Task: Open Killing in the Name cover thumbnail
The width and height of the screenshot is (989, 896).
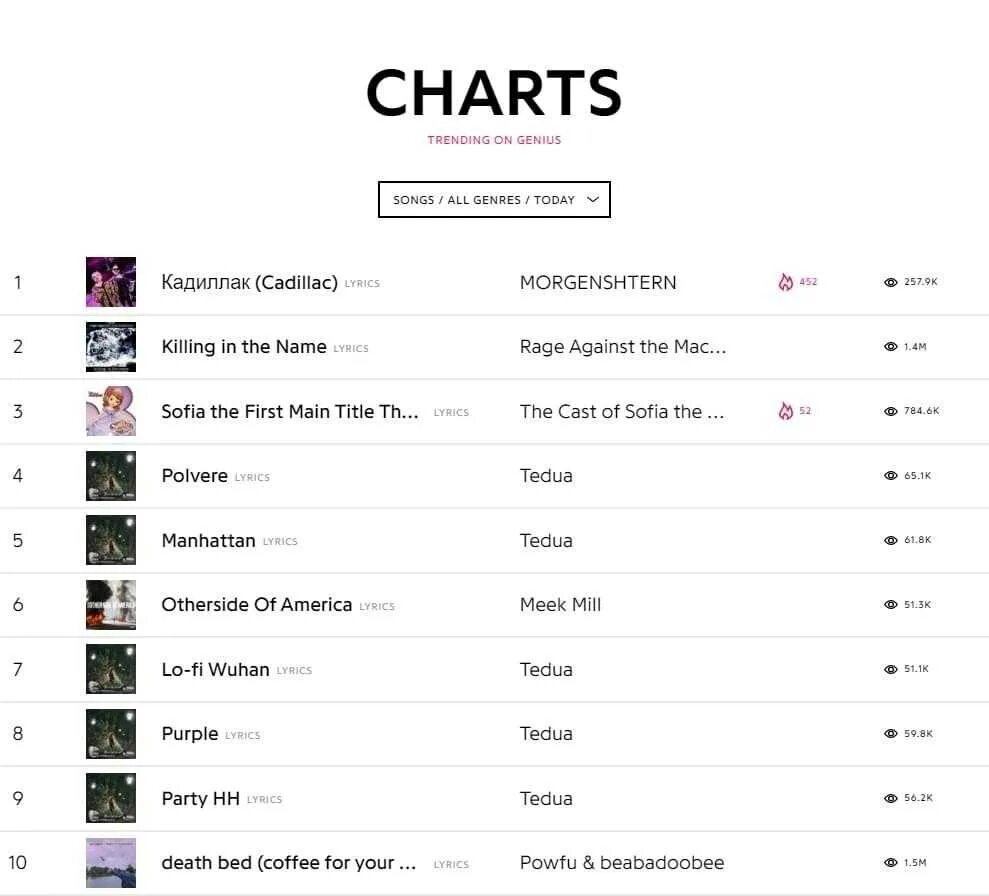Action: tap(111, 347)
